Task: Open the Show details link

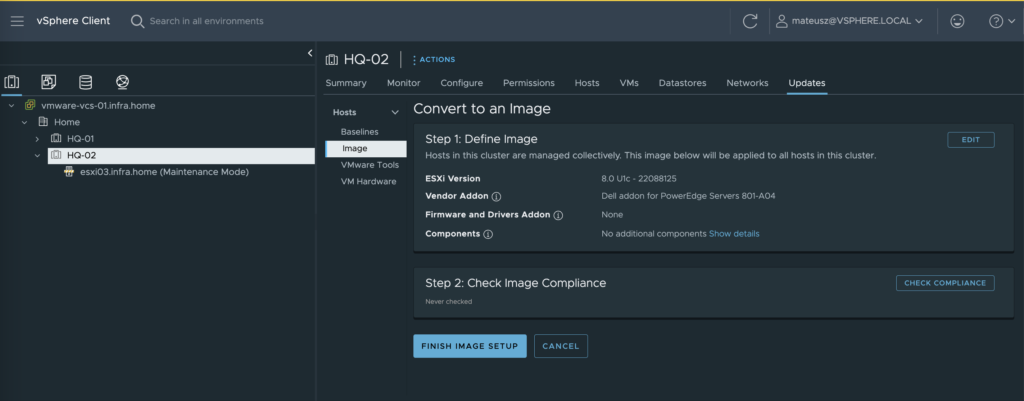Action: [x=734, y=234]
